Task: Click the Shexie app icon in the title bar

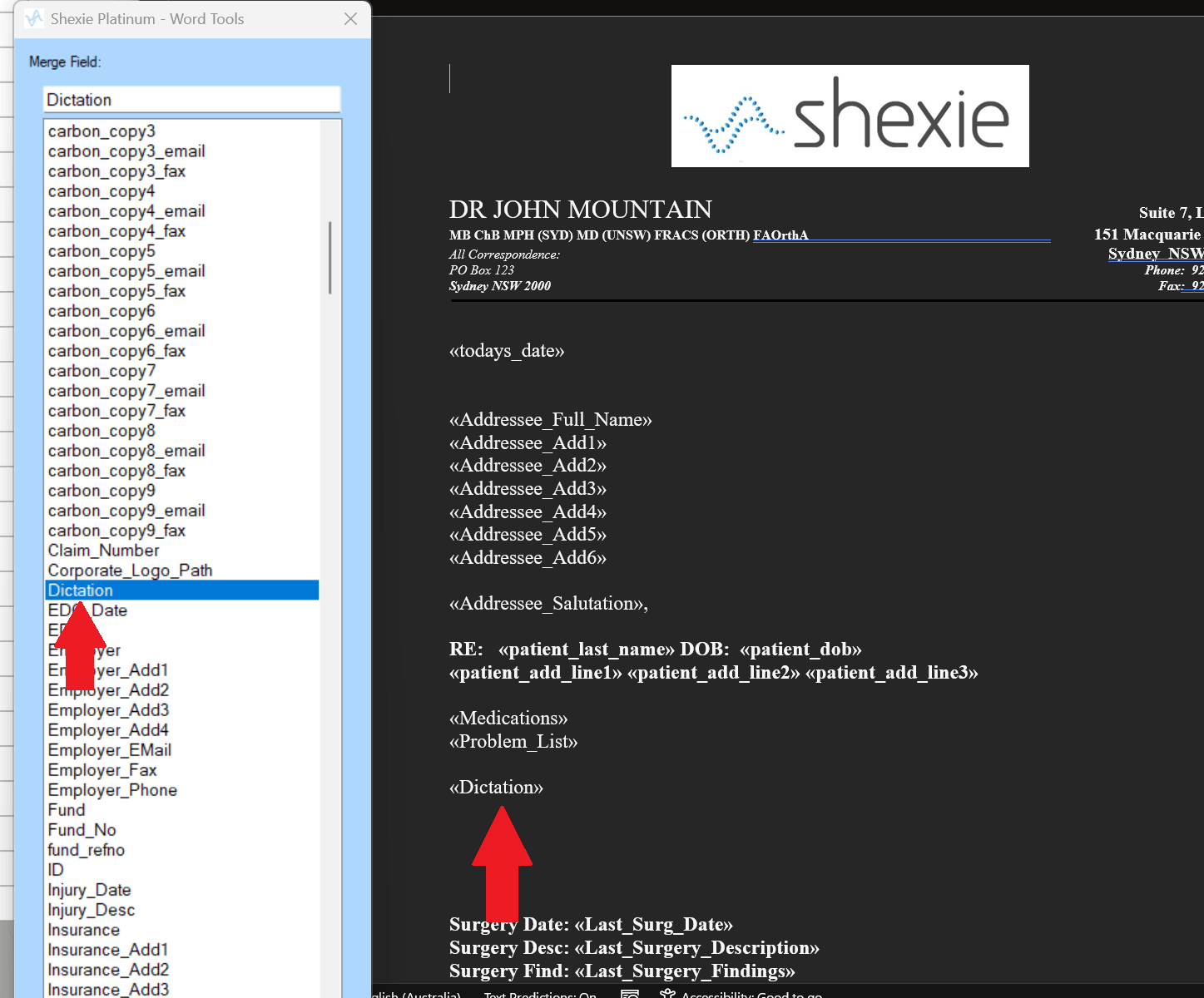Action: click(x=33, y=18)
